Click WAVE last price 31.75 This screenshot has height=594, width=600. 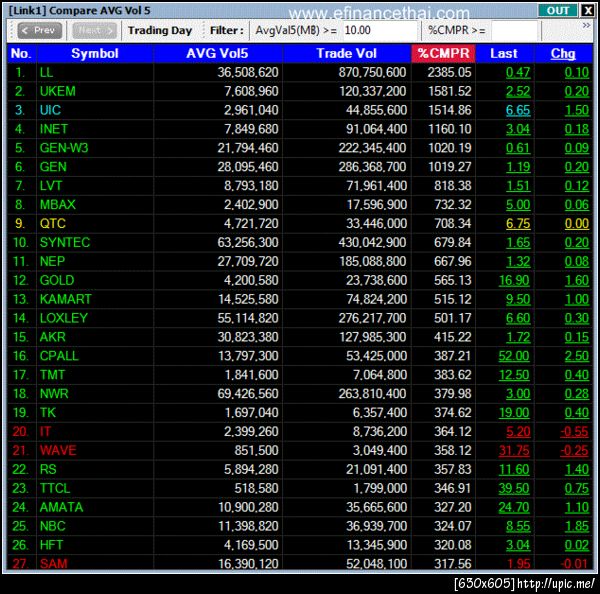coord(514,450)
